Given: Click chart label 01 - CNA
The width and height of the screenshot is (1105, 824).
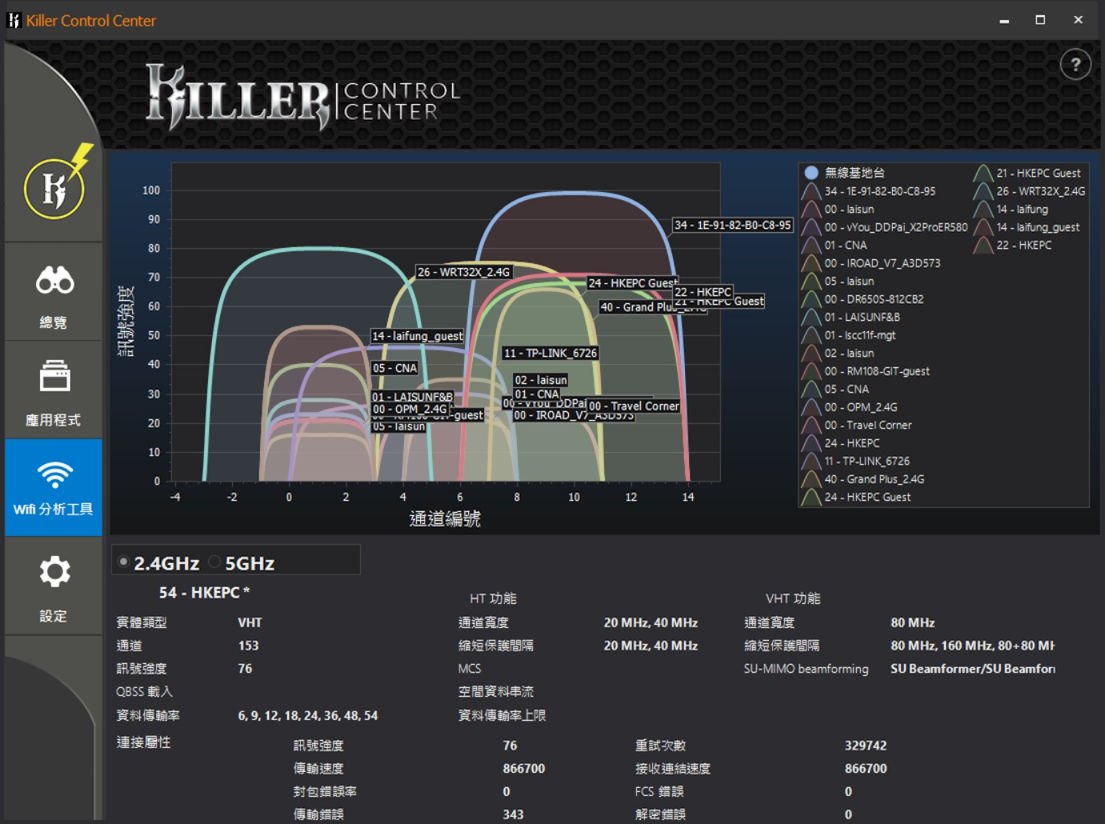Looking at the screenshot, I should (536, 394).
